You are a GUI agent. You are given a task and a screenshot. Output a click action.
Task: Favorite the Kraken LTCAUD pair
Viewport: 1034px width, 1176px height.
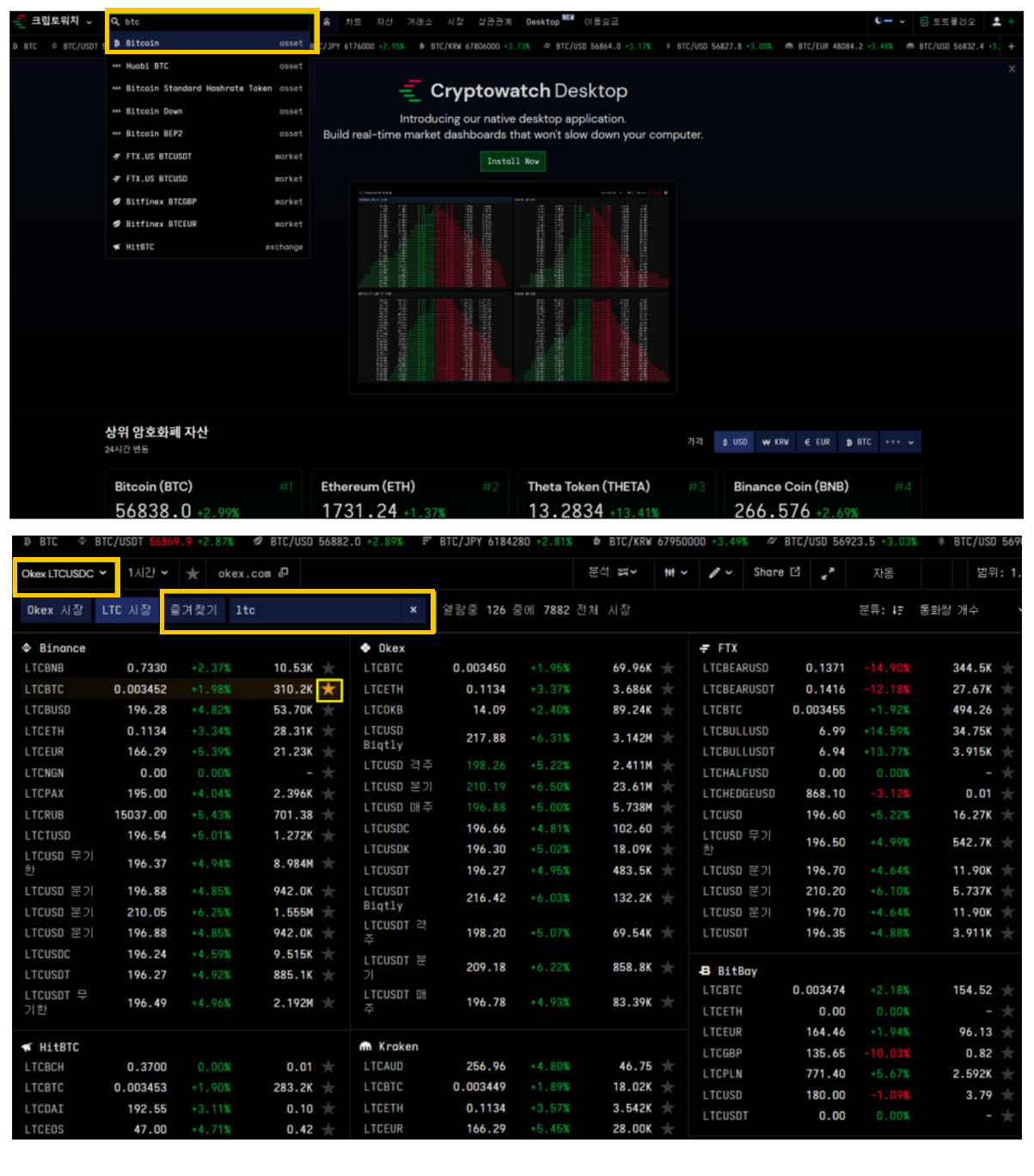(x=668, y=1066)
